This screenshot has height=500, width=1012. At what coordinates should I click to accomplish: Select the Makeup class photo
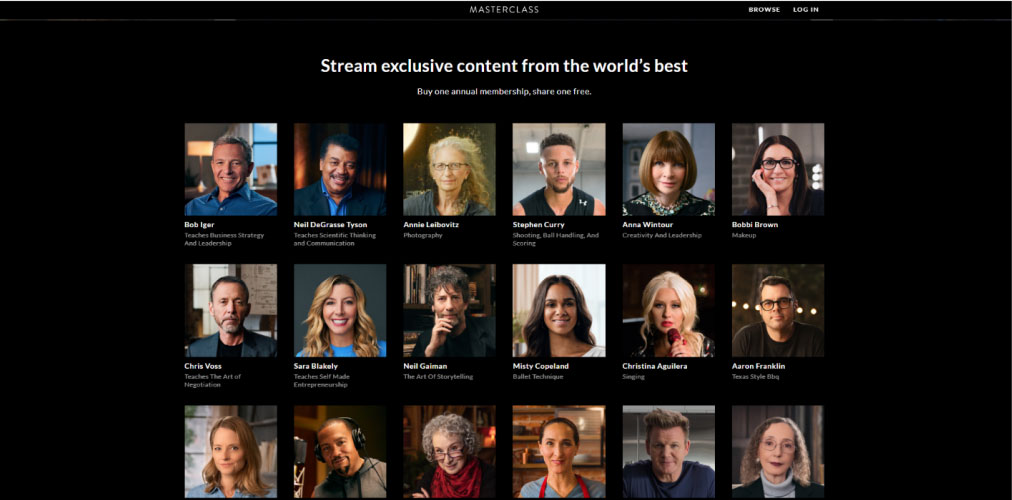point(778,169)
